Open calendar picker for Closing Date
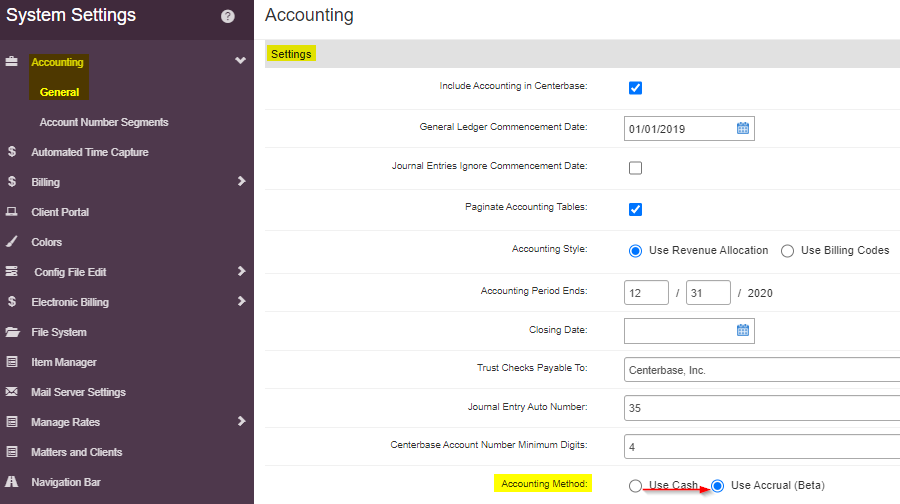Viewport: 900px width, 504px height. point(743,330)
